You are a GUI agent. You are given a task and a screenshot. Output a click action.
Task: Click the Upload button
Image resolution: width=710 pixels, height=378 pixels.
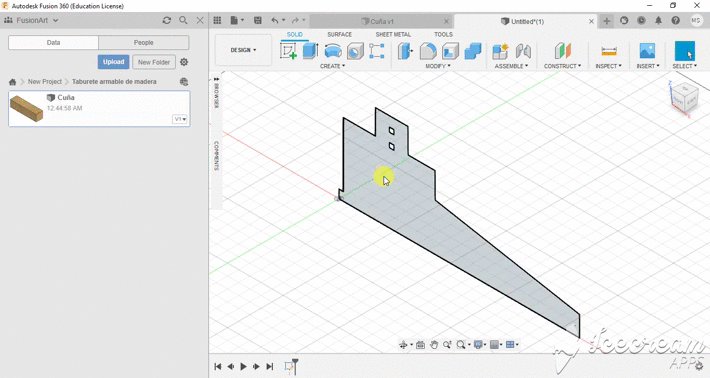point(114,62)
